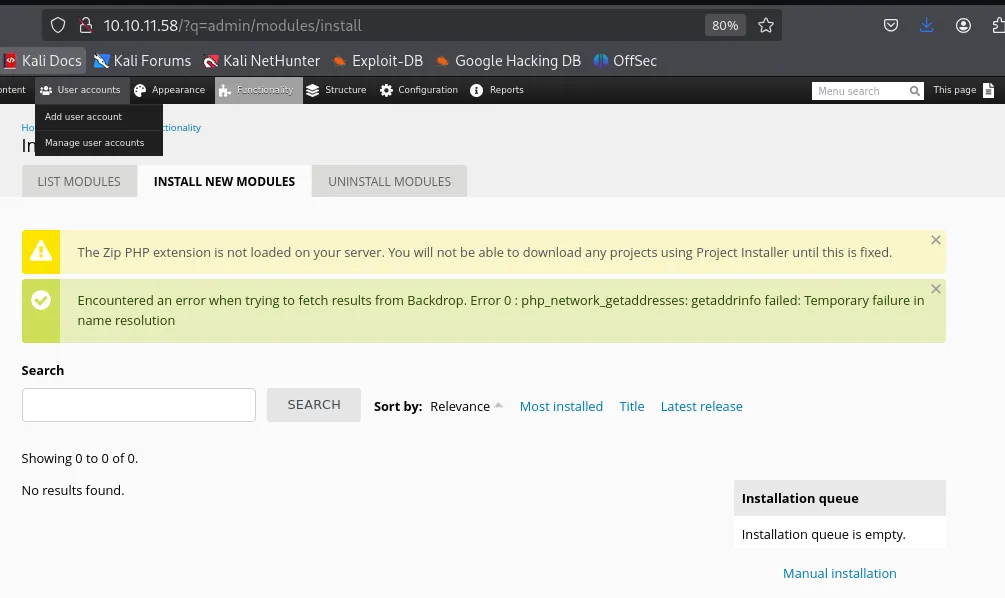Open the Configuration admin menu
The image size is (1005, 598).
tap(419, 90)
